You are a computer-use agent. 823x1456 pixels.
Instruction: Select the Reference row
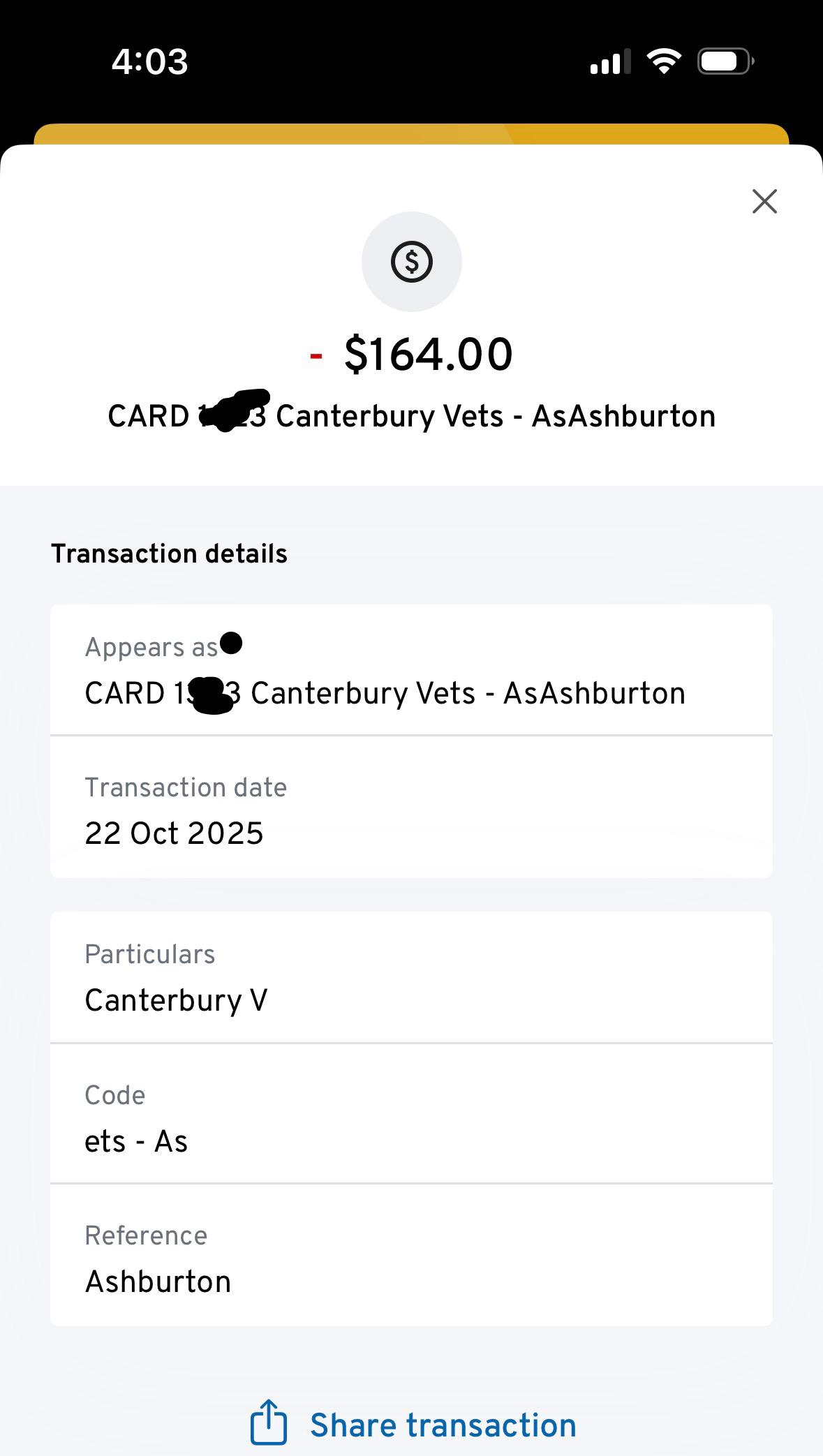click(411, 1256)
